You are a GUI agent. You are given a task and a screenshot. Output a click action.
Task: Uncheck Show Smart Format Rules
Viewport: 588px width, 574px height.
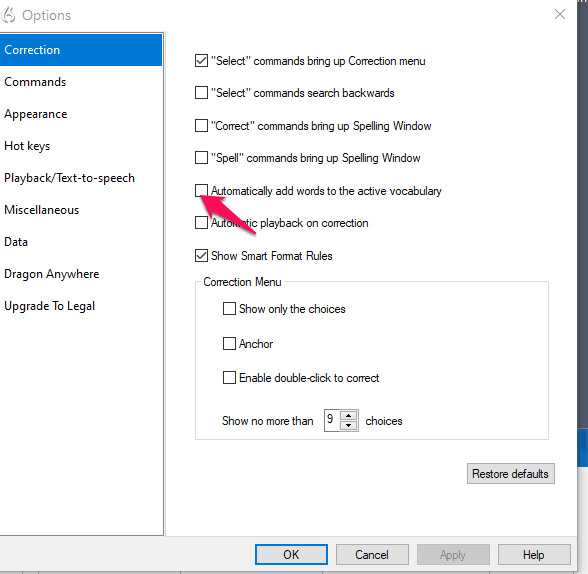coord(201,256)
